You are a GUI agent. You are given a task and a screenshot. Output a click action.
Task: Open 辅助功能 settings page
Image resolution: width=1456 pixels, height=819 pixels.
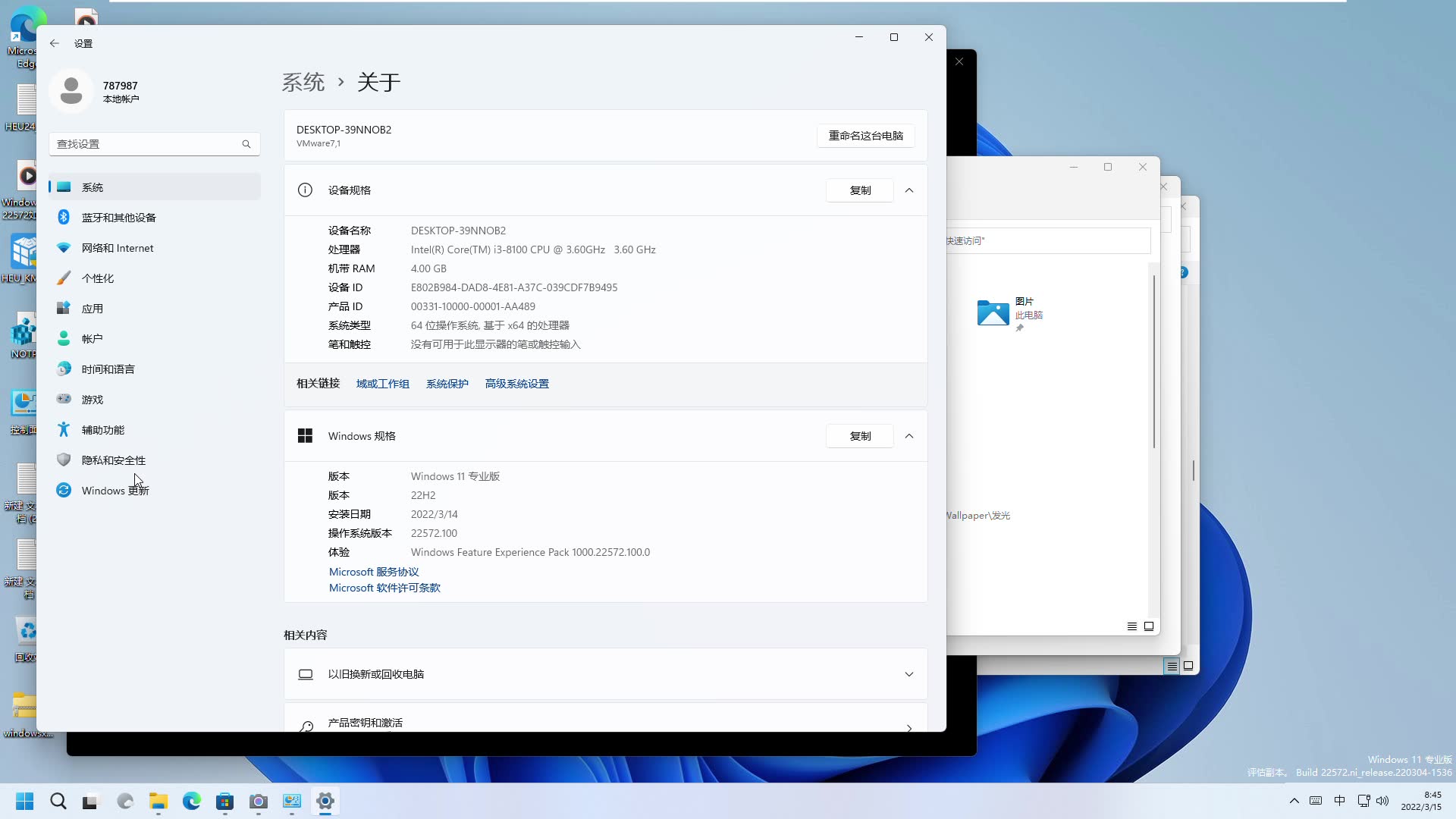pyautogui.click(x=155, y=430)
